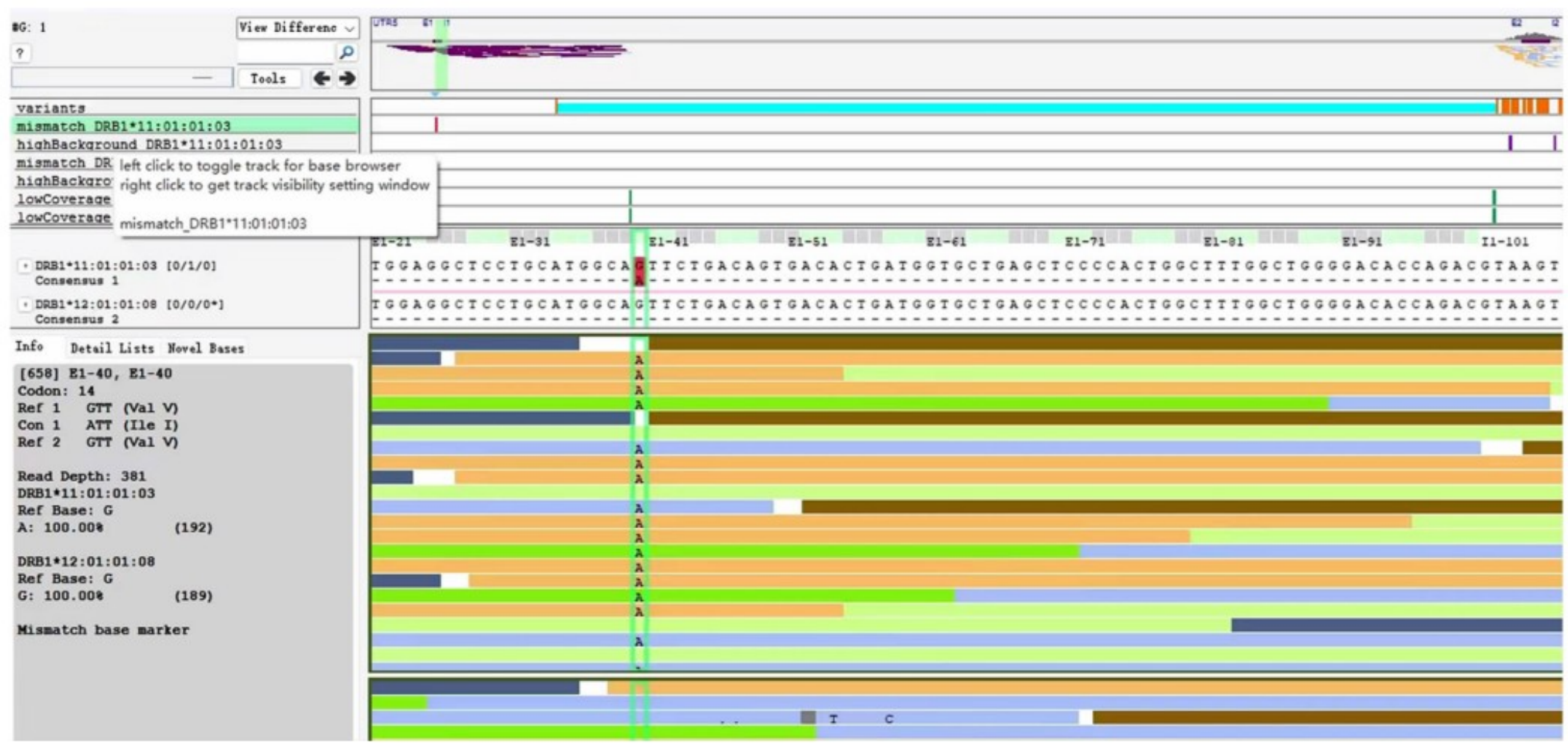1568x754 pixels.
Task: Click the right arrow navigation icon
Action: click(x=347, y=79)
